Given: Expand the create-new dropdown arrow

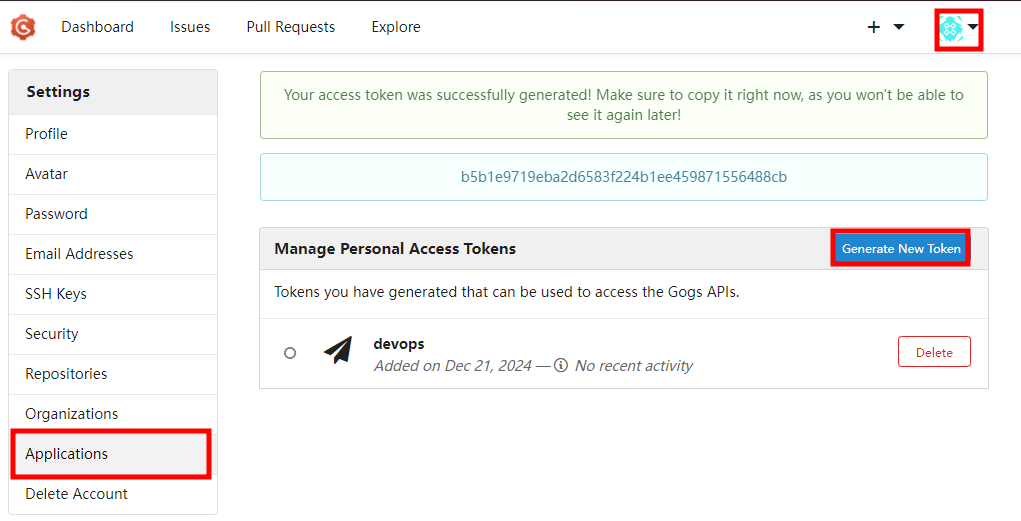Looking at the screenshot, I should 899,27.
